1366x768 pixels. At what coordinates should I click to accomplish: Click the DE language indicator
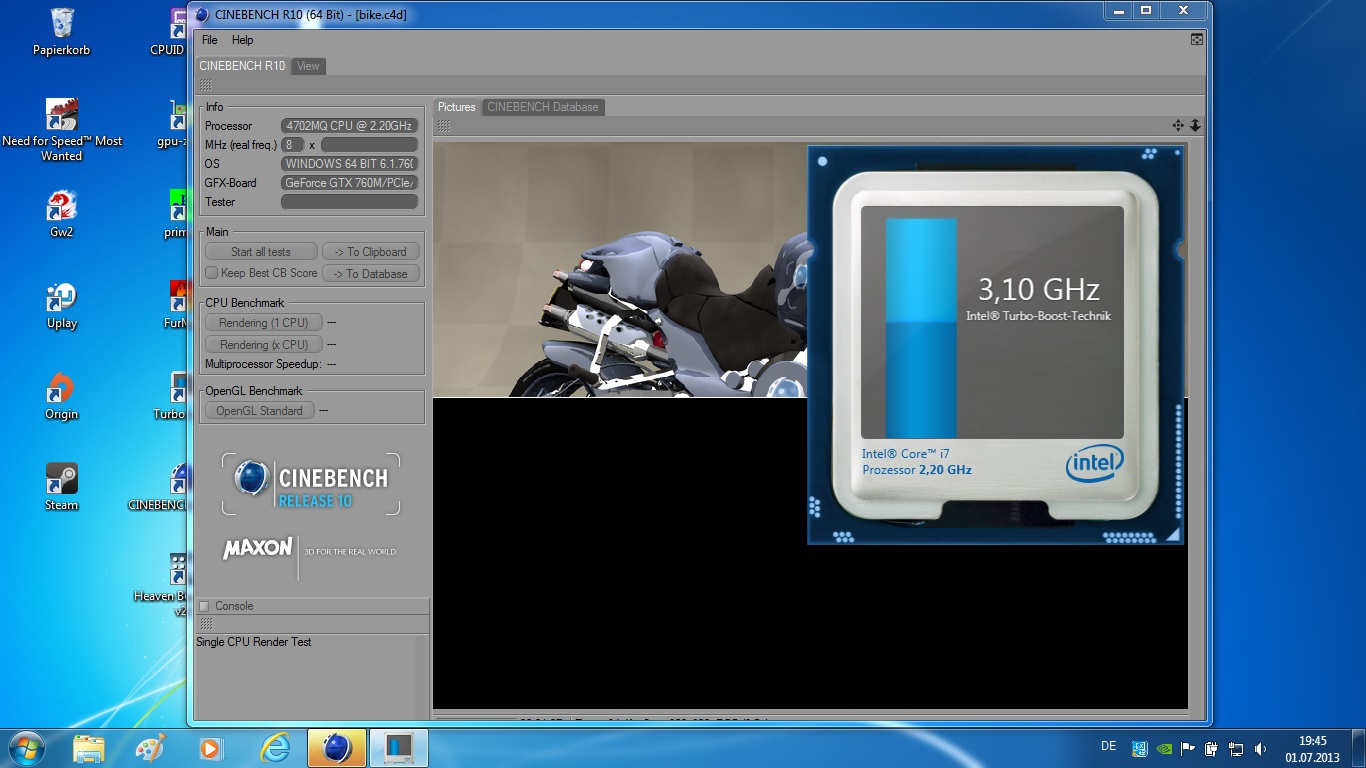point(1108,746)
